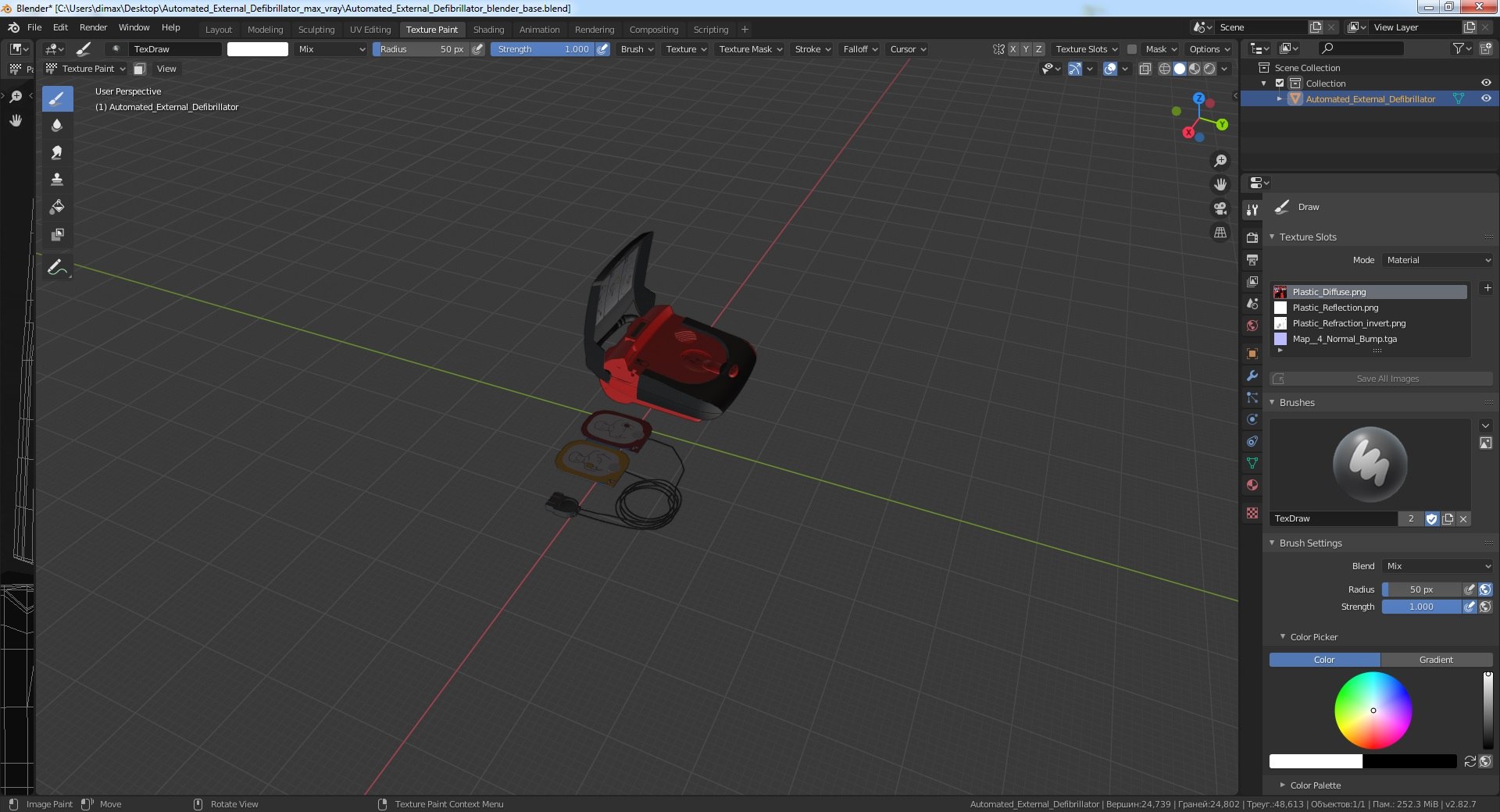The height and width of the screenshot is (812, 1500).
Task: Unlink the TexDraw brush with X
Action: [1463, 518]
